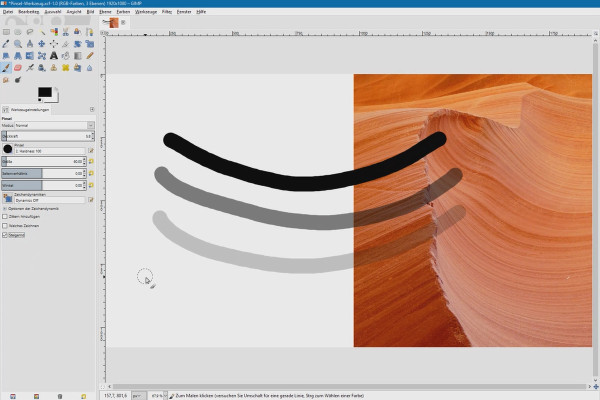The image size is (600, 400).
Task: Open the Datei menu
Action: click(x=8, y=12)
